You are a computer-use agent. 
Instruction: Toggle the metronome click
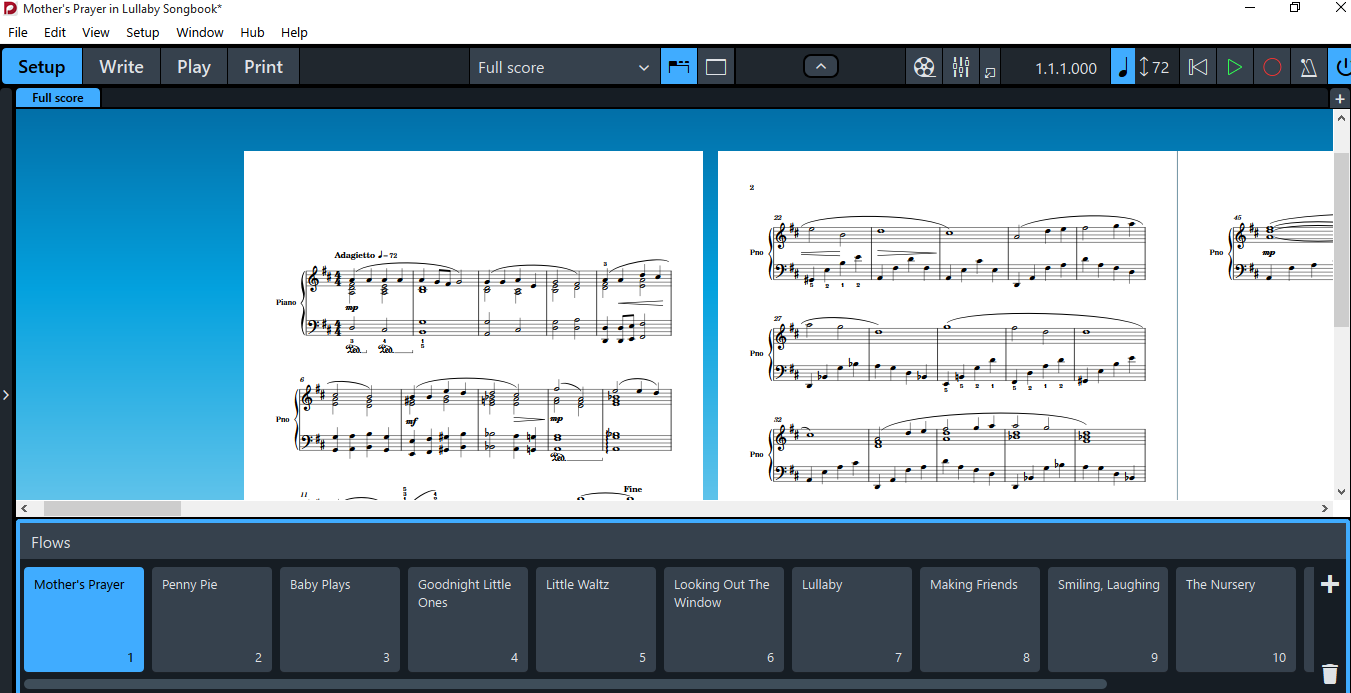pyautogui.click(x=1308, y=68)
